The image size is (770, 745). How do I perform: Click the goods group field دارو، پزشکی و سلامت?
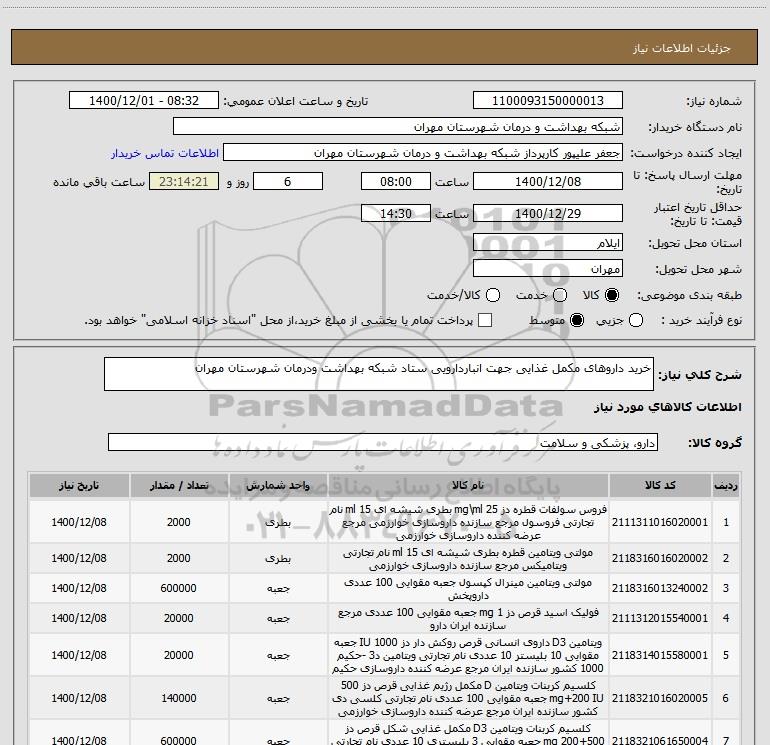383,442
